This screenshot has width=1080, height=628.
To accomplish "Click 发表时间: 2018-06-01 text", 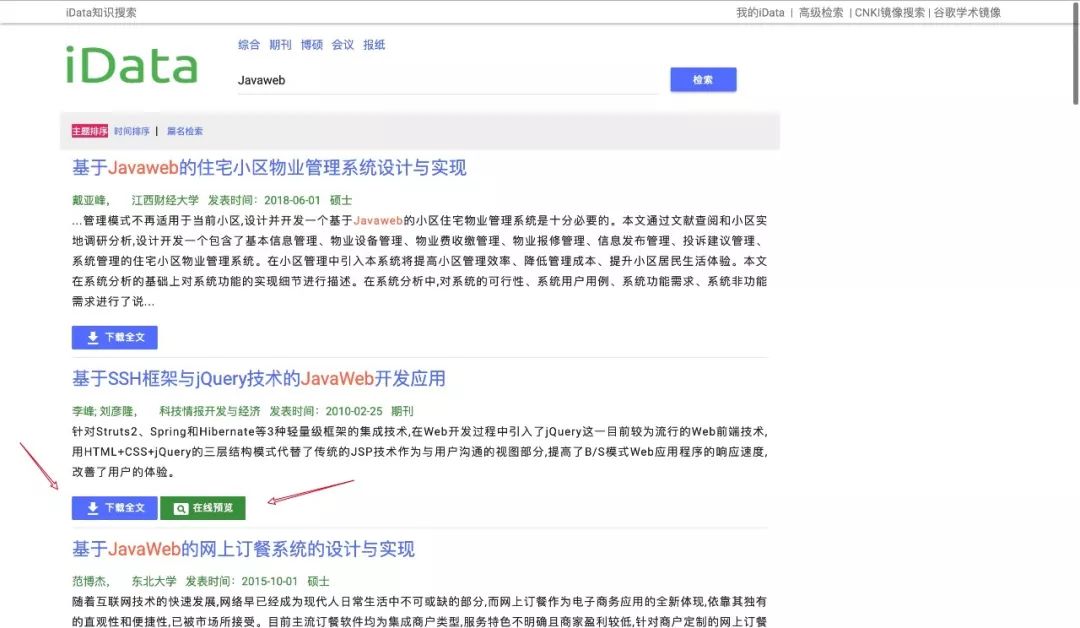I will 264,200.
